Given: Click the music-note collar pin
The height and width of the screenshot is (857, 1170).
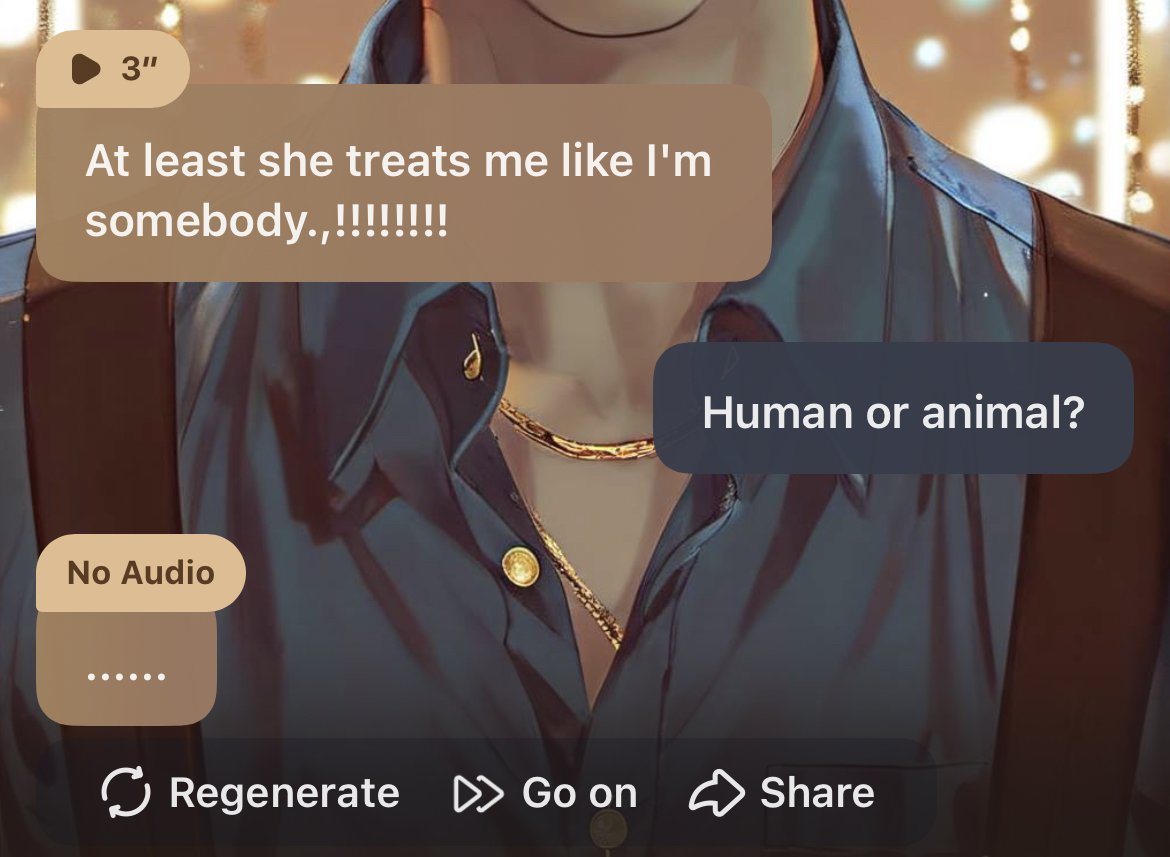Looking at the screenshot, I should [x=473, y=357].
